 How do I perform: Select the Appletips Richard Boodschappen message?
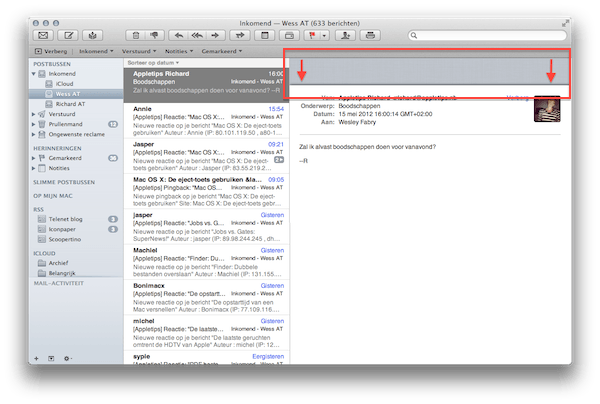point(206,85)
